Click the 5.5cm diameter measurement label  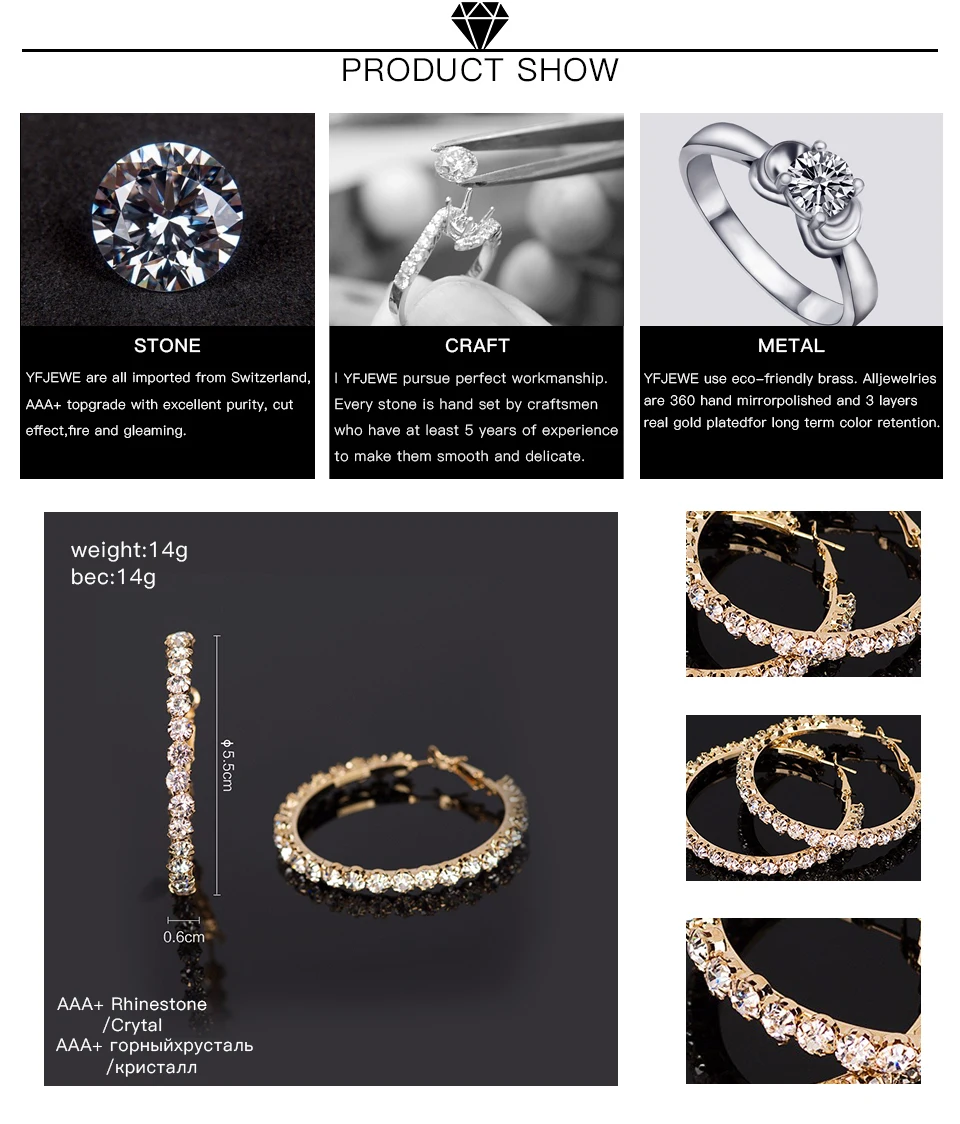[227, 765]
